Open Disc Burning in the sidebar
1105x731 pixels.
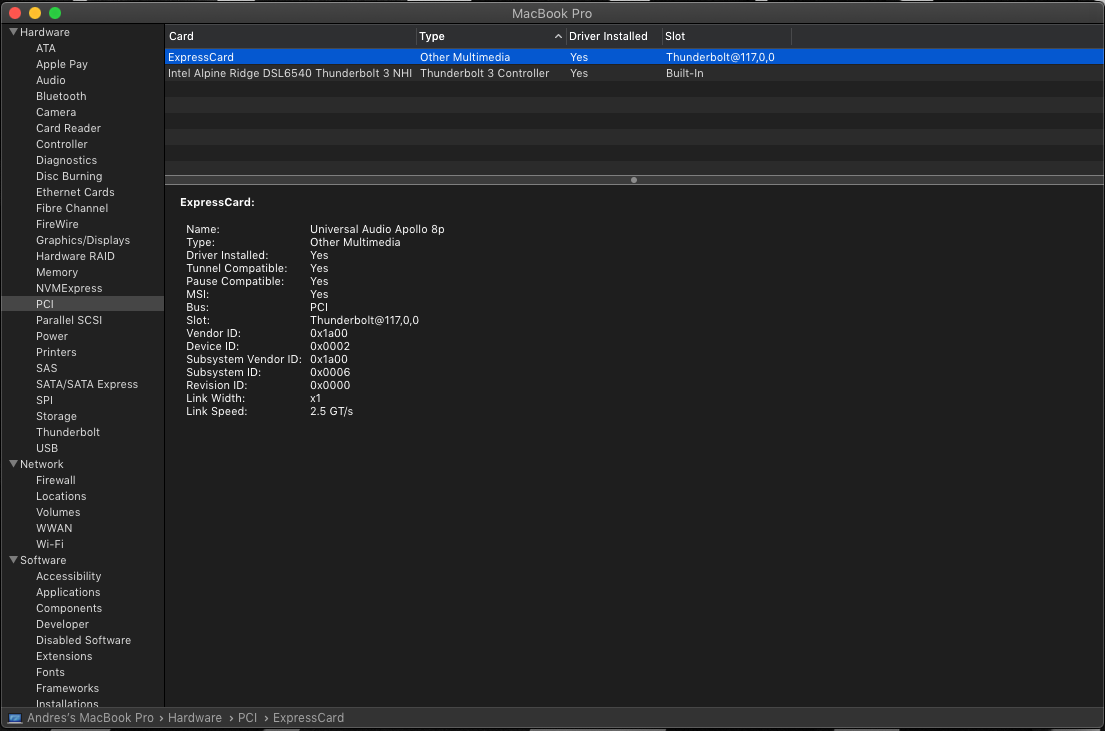(x=69, y=176)
